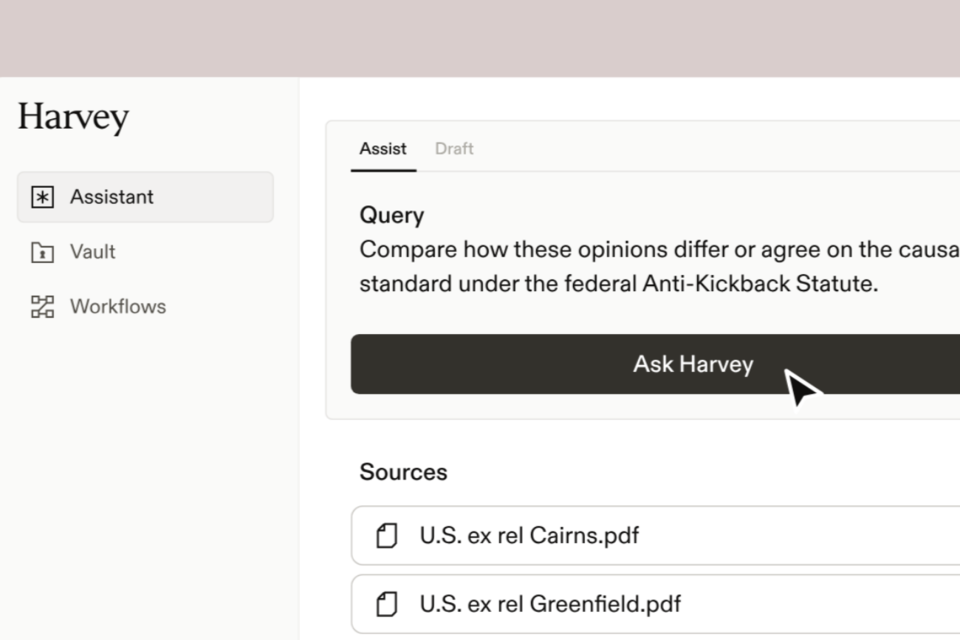This screenshot has height=640, width=960.
Task: Switch to the Assist tab
Action: [383, 149]
